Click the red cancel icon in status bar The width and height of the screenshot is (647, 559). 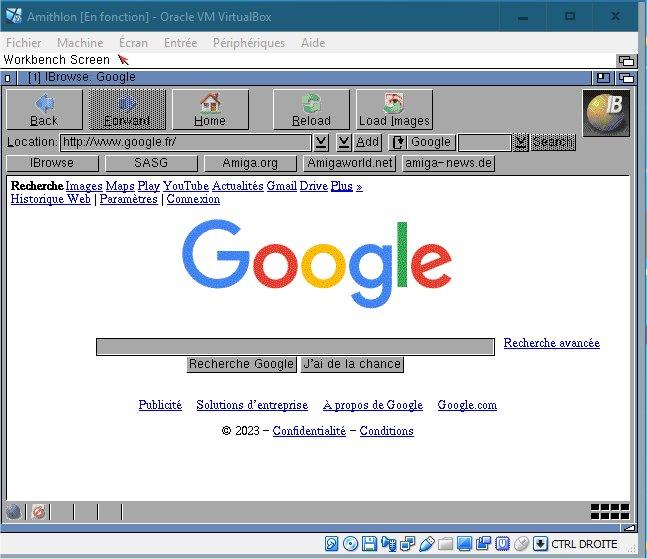[39, 512]
